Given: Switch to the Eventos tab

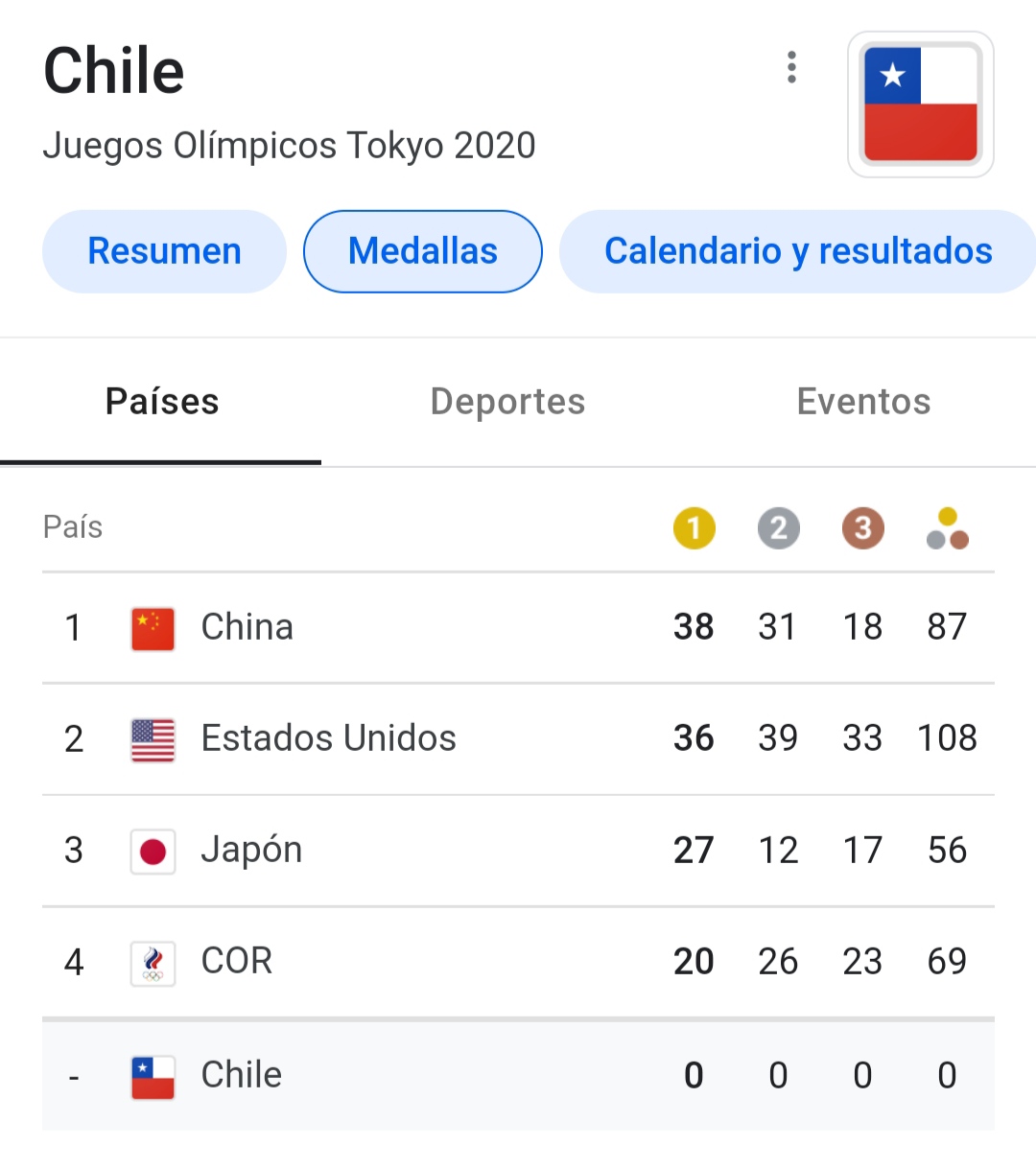Looking at the screenshot, I should (863, 402).
